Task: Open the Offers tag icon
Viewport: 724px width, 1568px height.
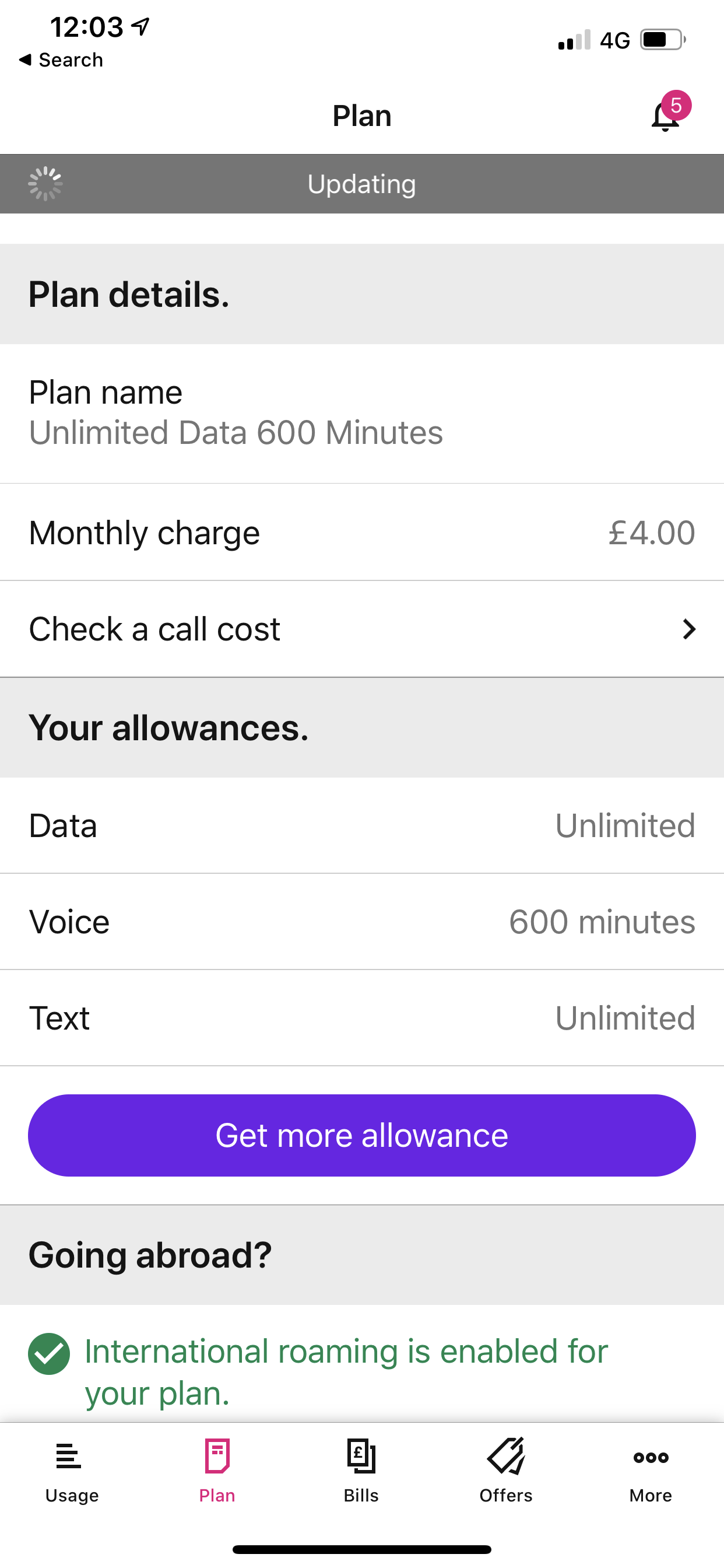Action: 506,1456
